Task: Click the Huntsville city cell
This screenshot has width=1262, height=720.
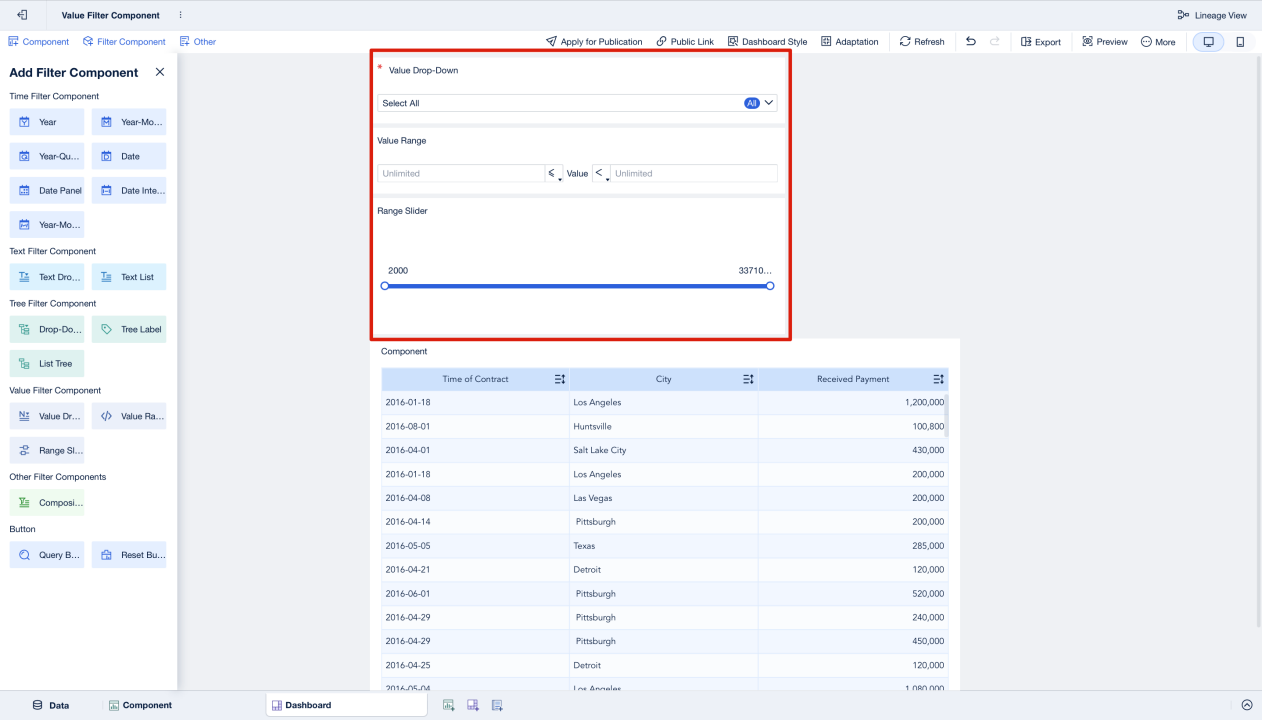Action: click(664, 426)
